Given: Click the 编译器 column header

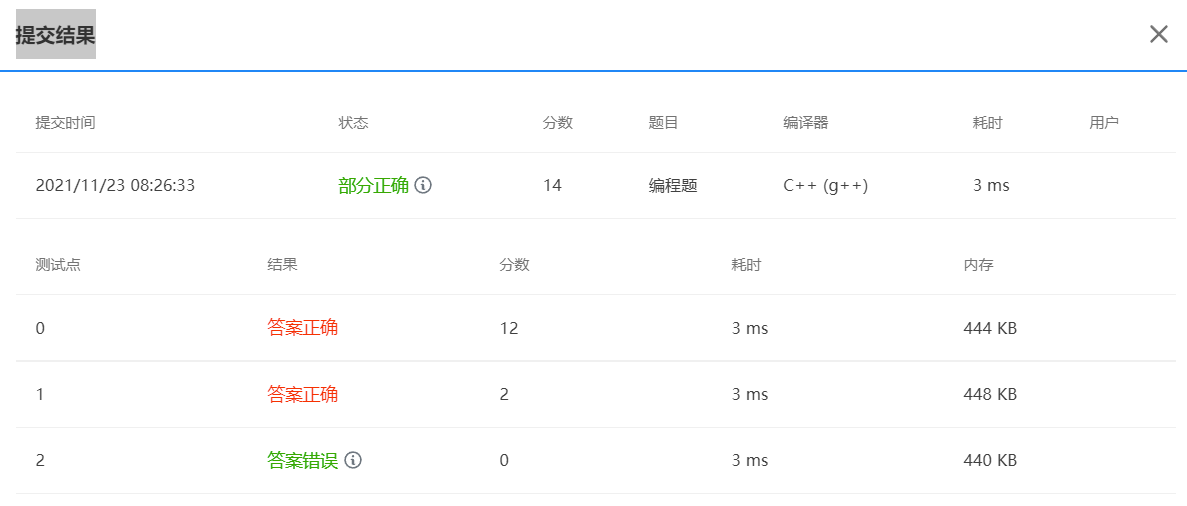Looking at the screenshot, I should pyautogui.click(x=805, y=123).
